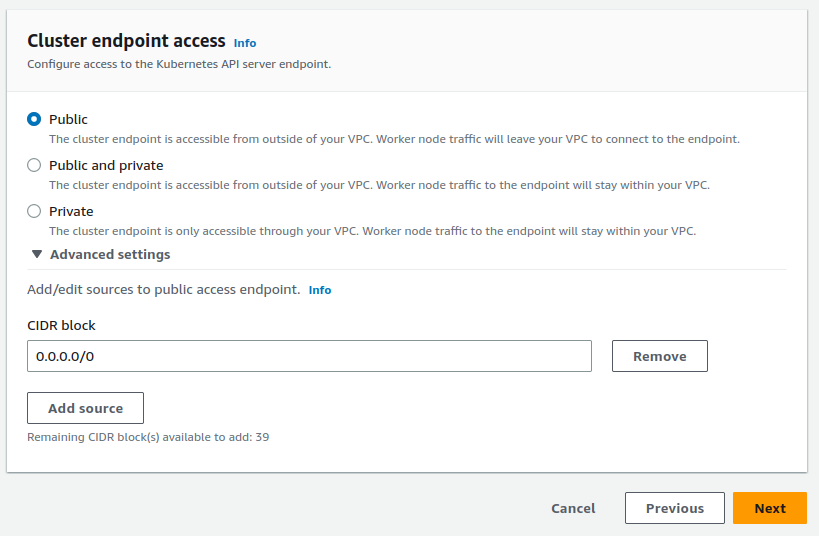Click the Remaining CIDR blocks available text

click(148, 437)
